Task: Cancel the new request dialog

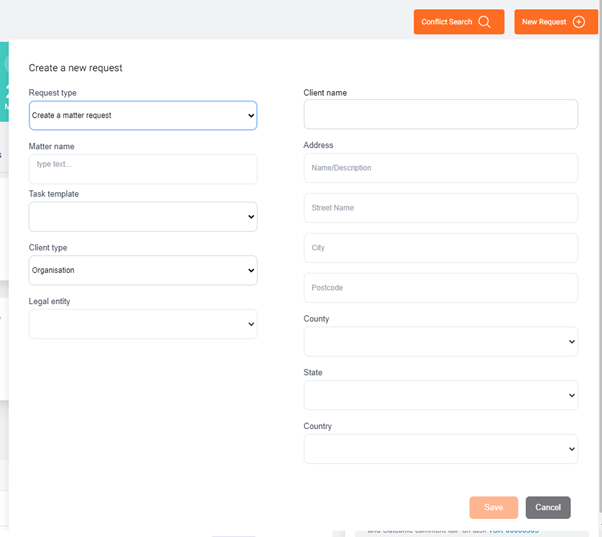Action: click(x=548, y=507)
